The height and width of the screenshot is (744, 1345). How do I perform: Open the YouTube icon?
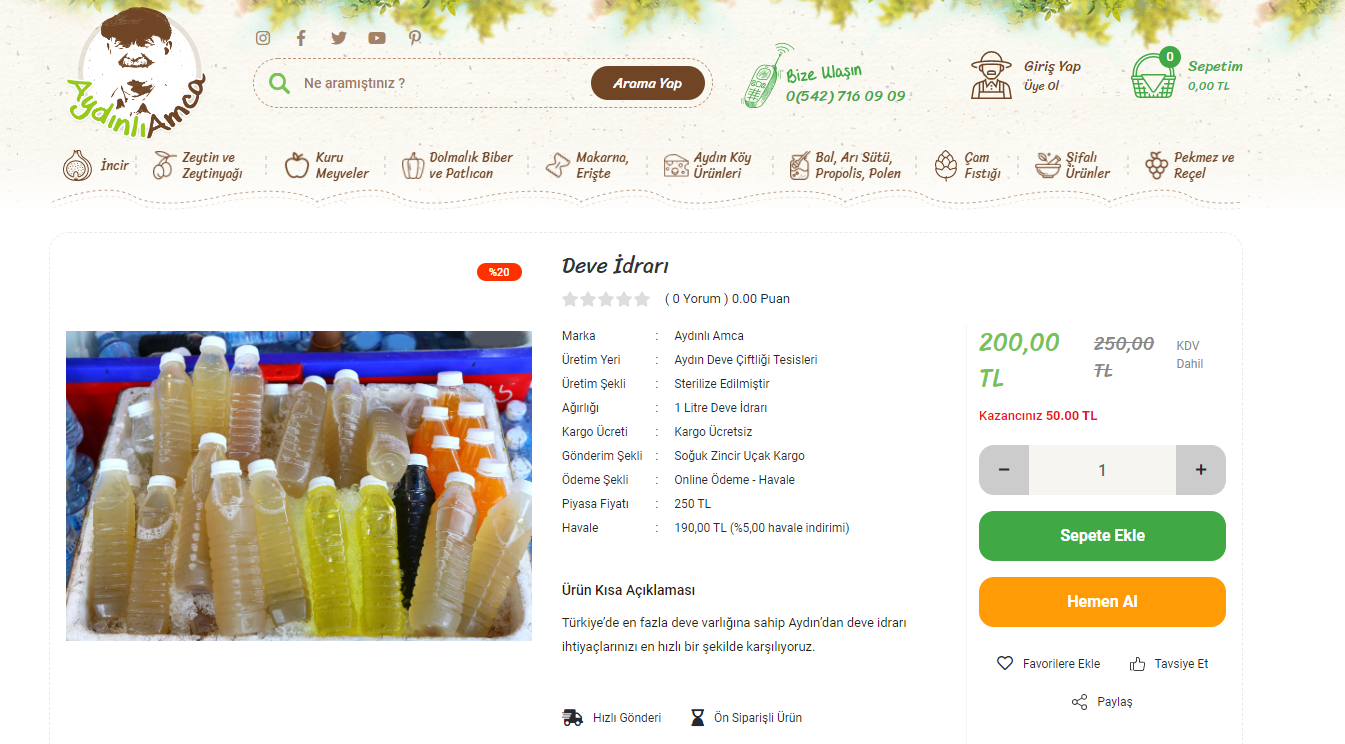(x=377, y=38)
